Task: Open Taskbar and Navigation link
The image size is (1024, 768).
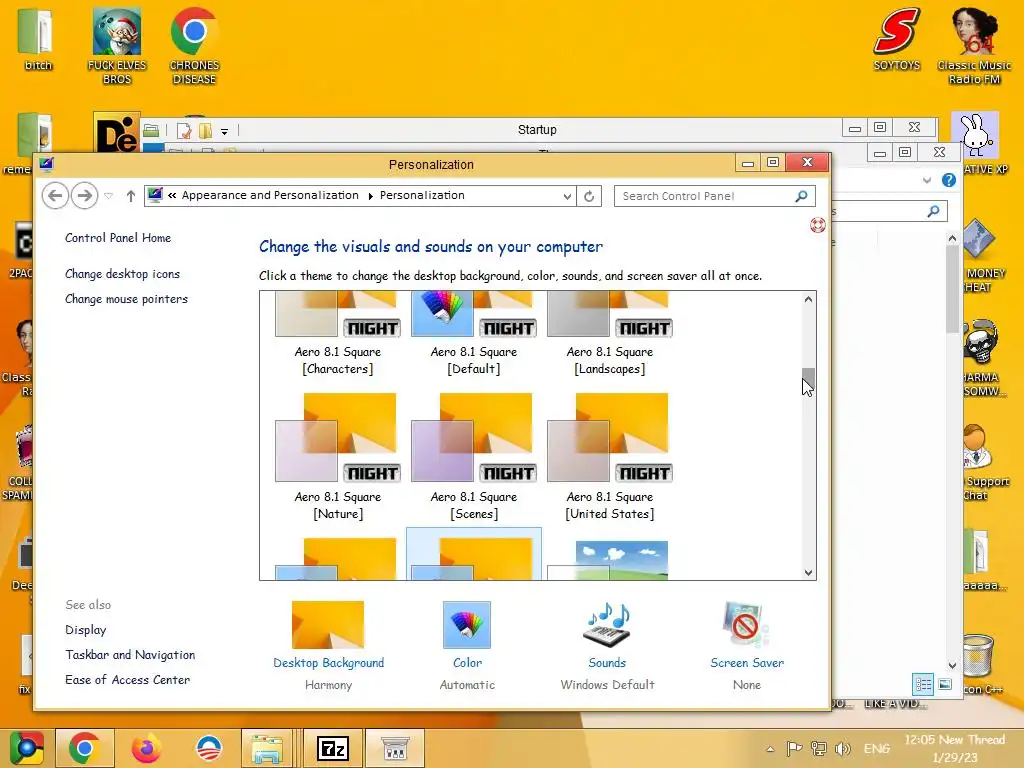Action: [x=130, y=654]
